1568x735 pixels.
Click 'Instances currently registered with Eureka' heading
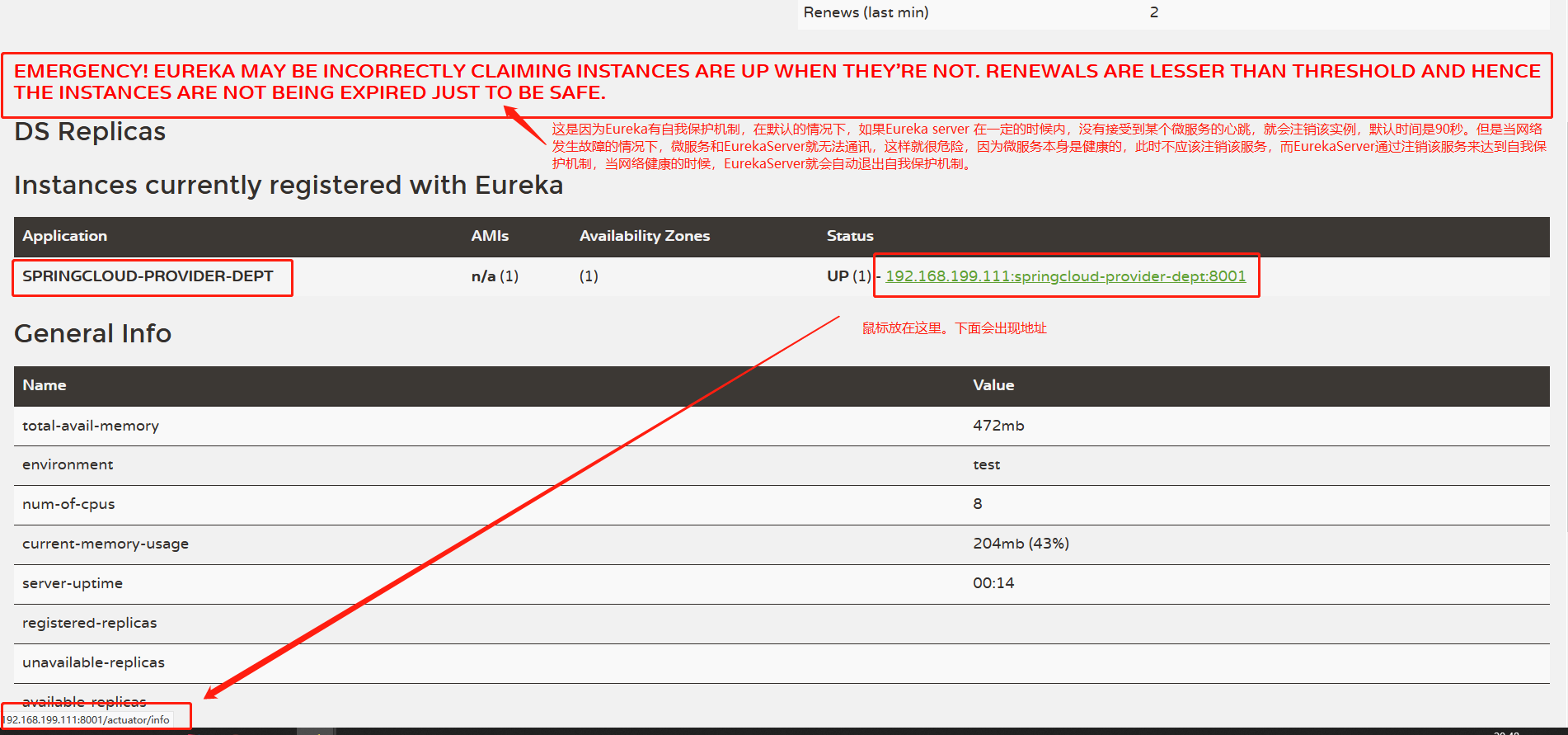click(289, 186)
